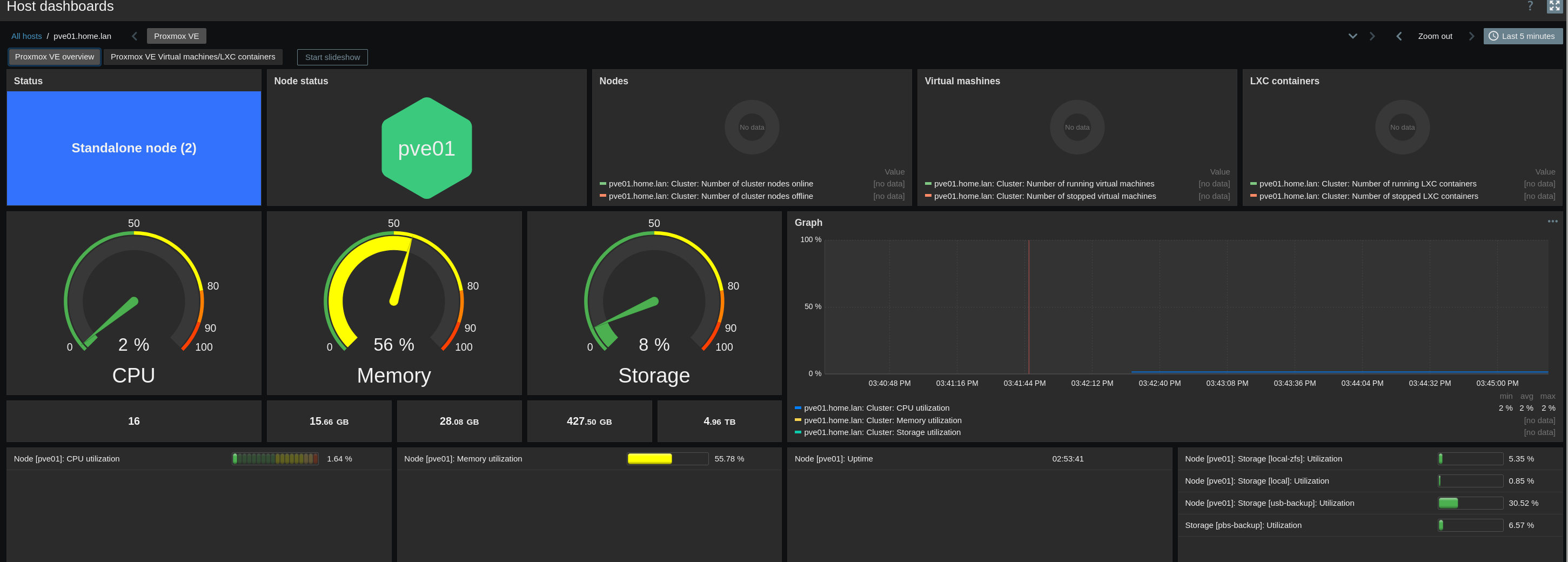Viewport: 1568px width, 562px height.
Task: Click the Memory utilization yellow progress bar
Action: pos(668,458)
